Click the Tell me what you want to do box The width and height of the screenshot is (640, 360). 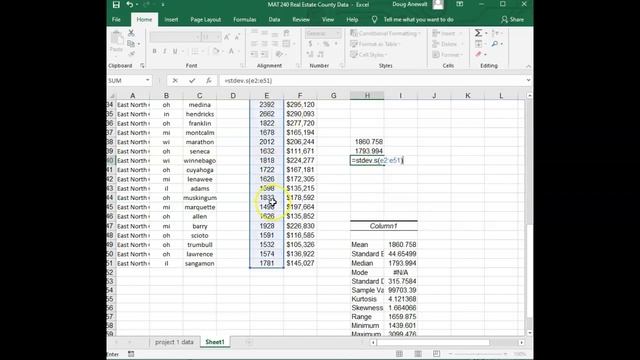[x=418, y=20]
